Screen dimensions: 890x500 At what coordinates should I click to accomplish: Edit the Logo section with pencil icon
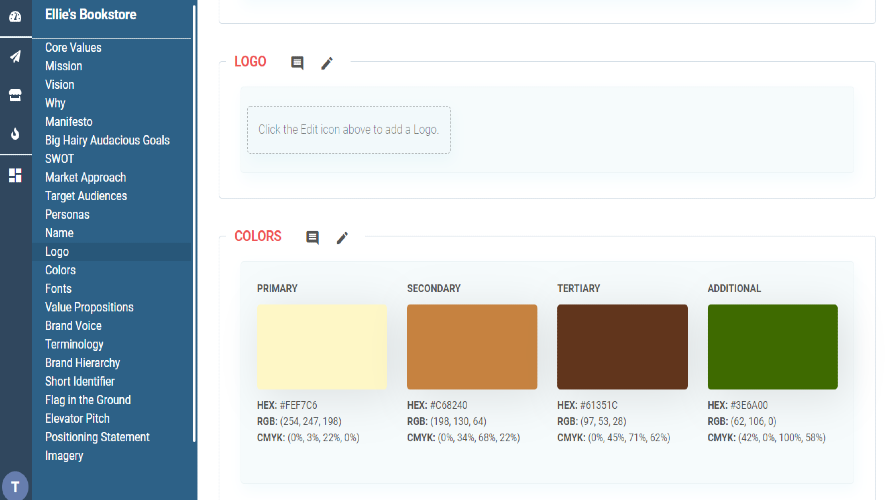(327, 63)
